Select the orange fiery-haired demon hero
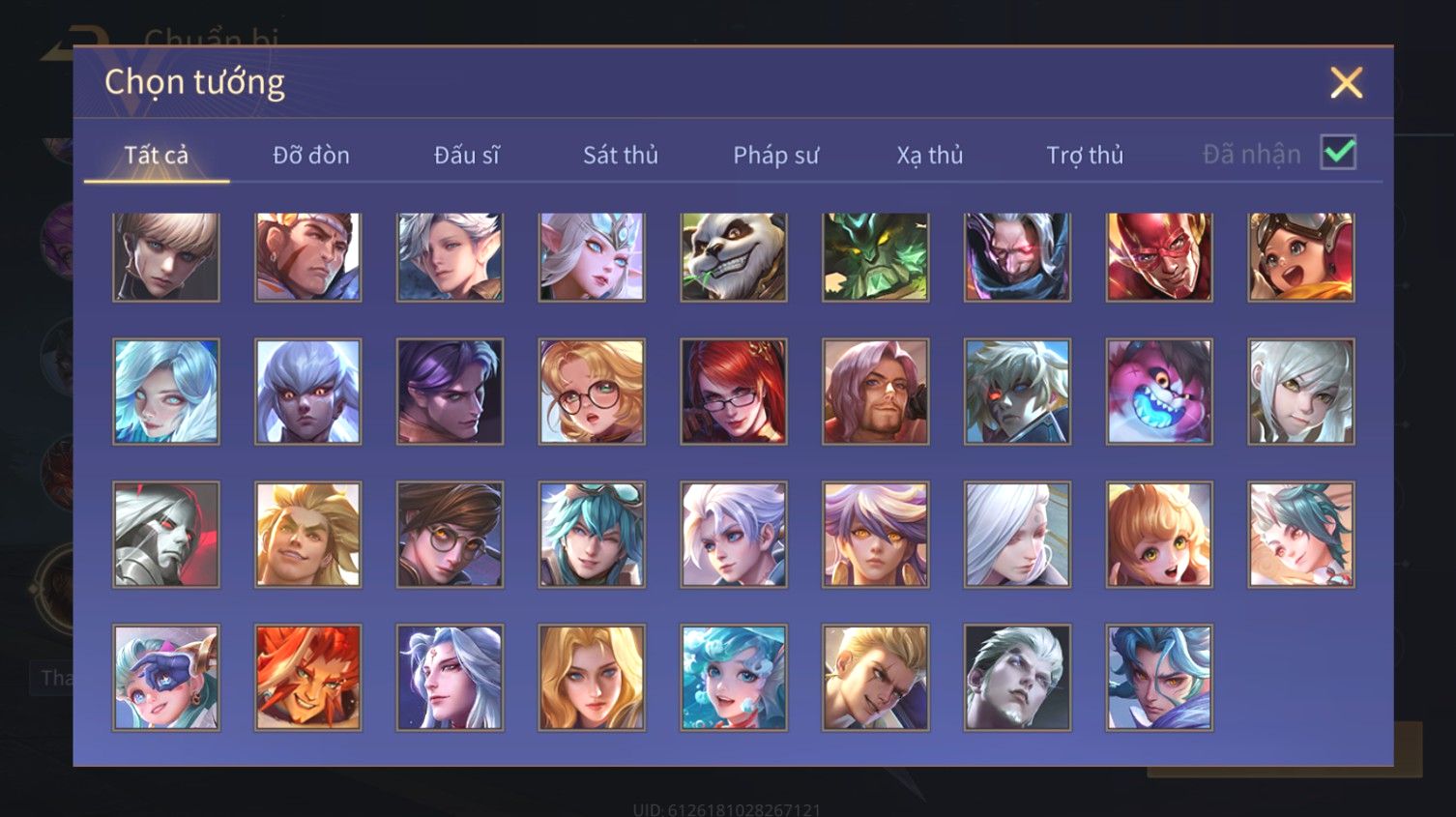 (308, 677)
